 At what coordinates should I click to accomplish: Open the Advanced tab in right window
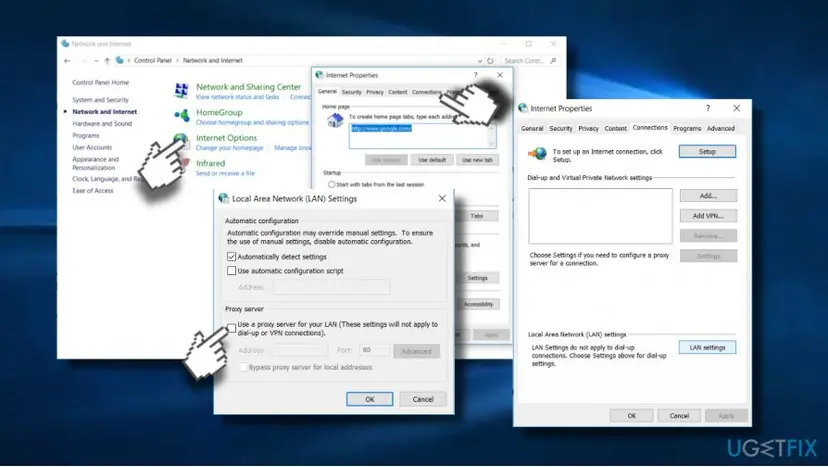[x=721, y=128]
